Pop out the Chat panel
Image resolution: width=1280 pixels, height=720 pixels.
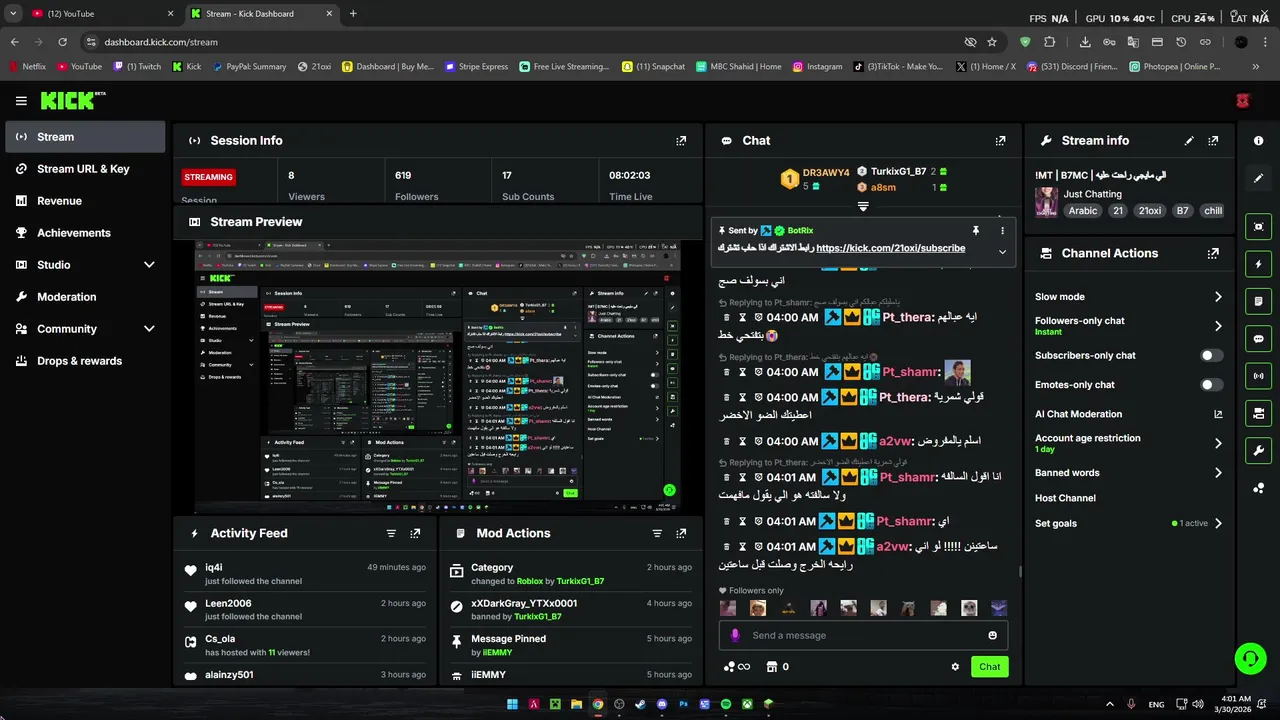pos(1000,141)
